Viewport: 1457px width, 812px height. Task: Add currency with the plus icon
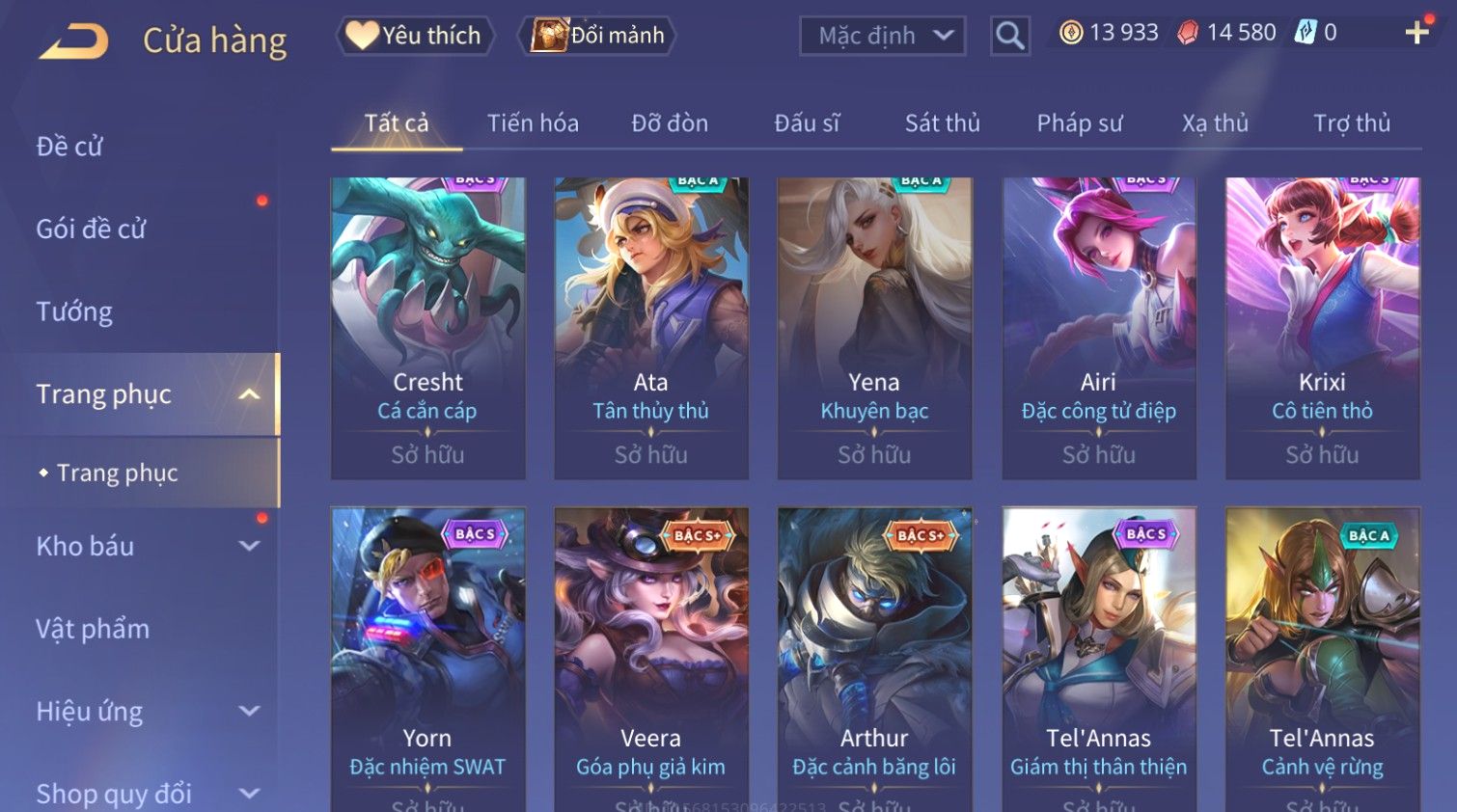point(1416,33)
